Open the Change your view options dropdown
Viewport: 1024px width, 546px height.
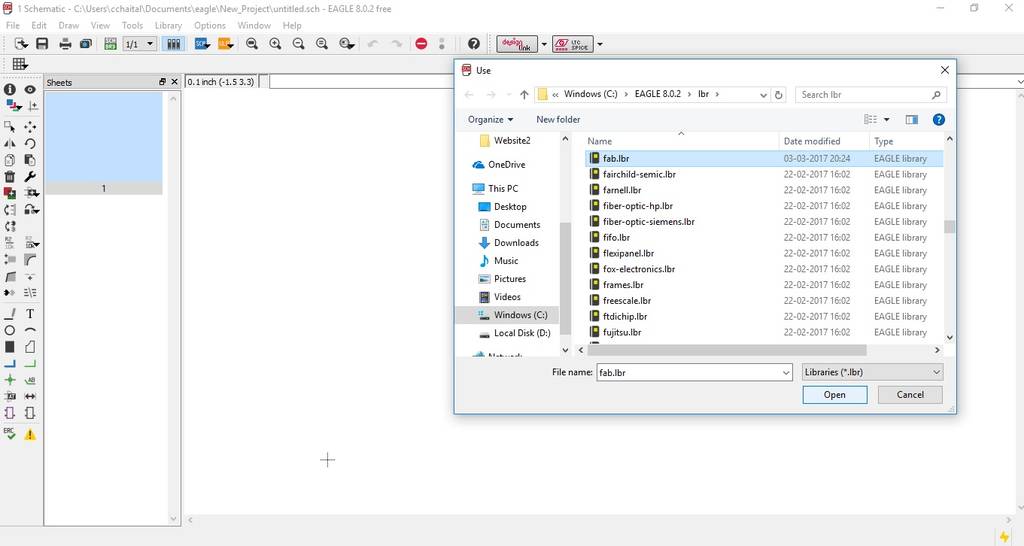tap(886, 120)
